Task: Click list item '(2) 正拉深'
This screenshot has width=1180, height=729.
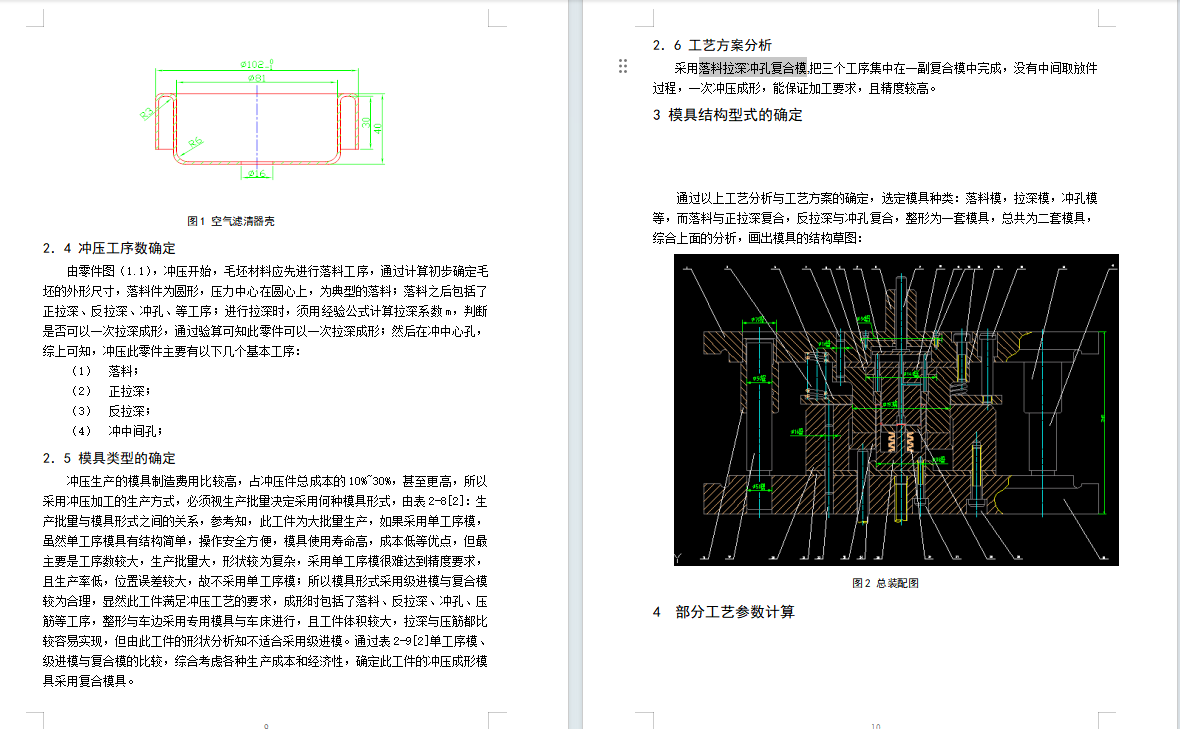Action: coord(111,391)
